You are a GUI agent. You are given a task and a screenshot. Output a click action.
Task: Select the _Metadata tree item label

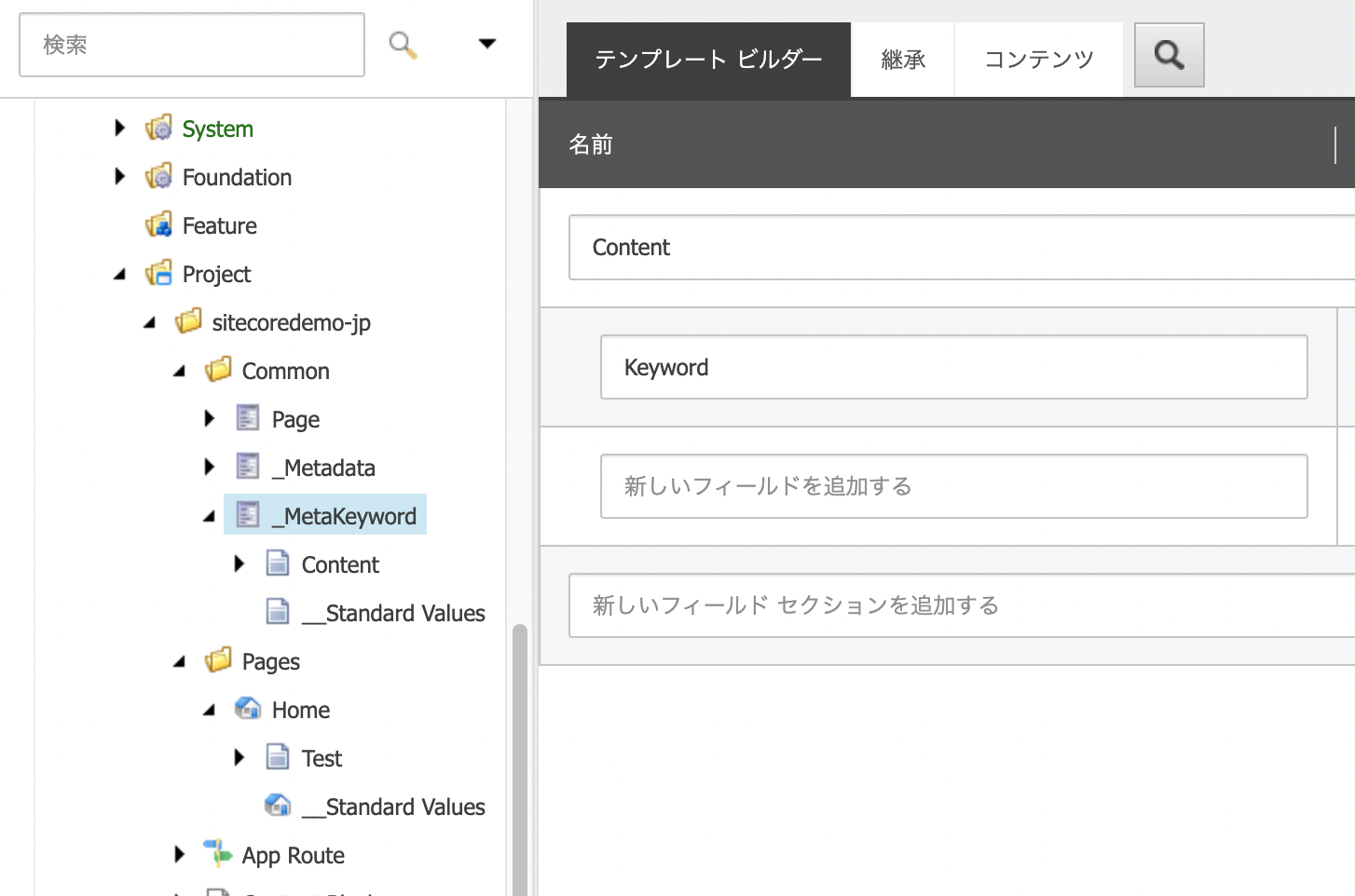(323, 468)
